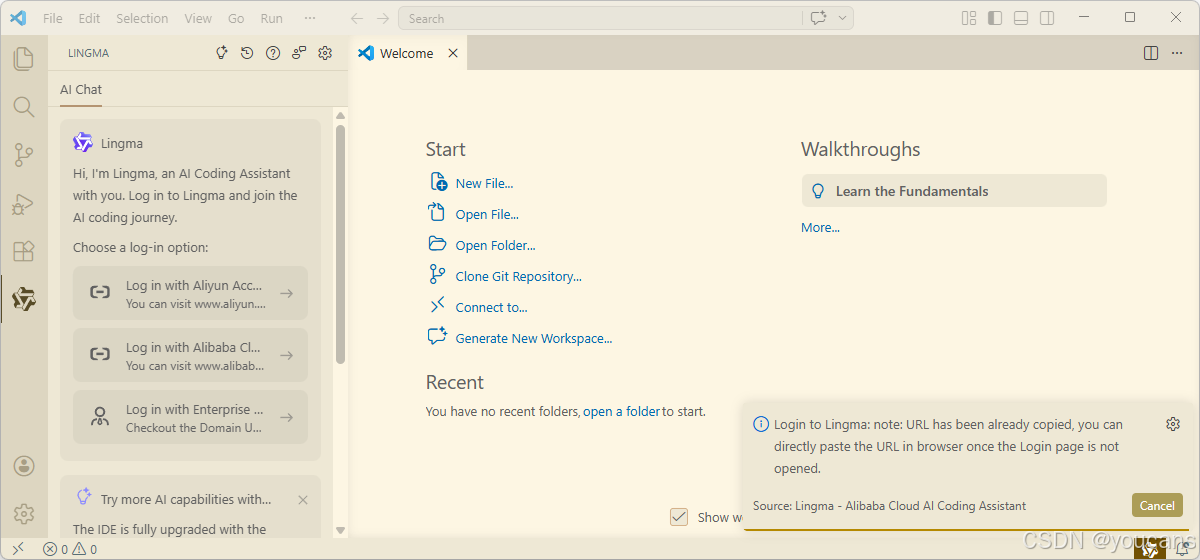The height and width of the screenshot is (560, 1200).
Task: Open the Accounts icon in activity bar
Action: [24, 466]
